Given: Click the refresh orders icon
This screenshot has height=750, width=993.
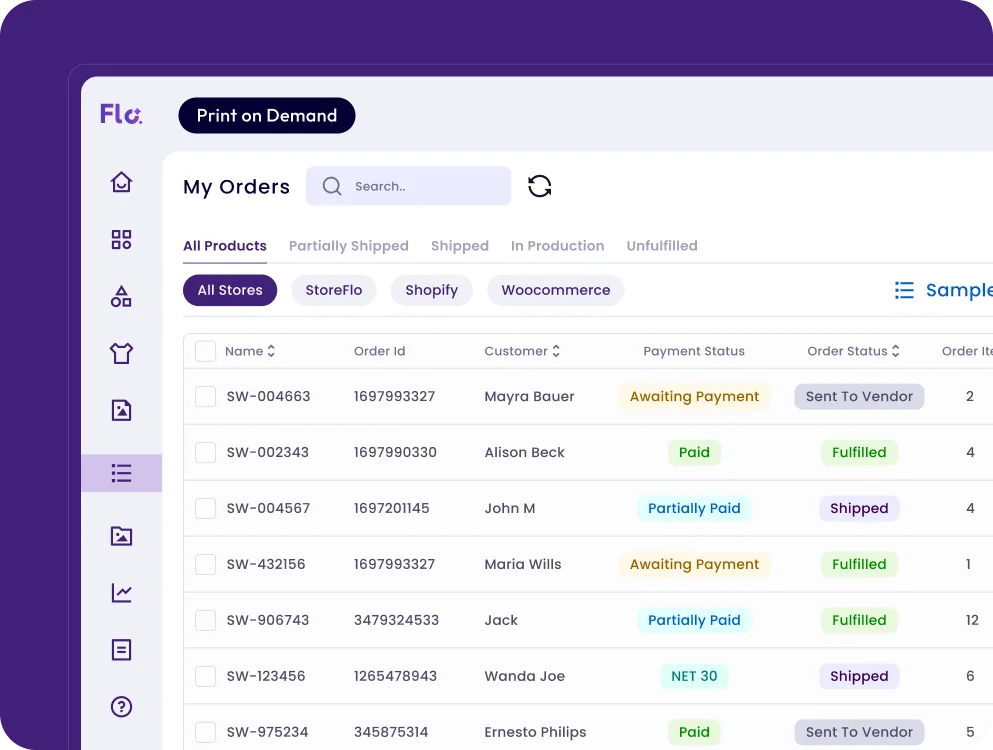Looking at the screenshot, I should coord(540,186).
